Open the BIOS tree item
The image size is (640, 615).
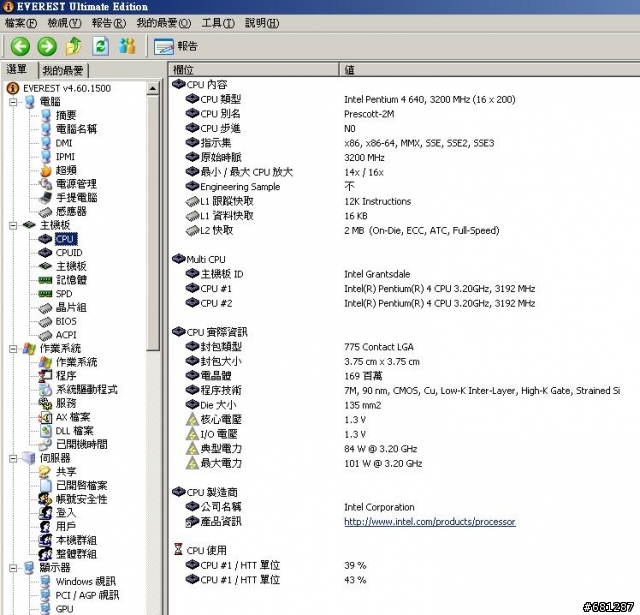(x=66, y=321)
